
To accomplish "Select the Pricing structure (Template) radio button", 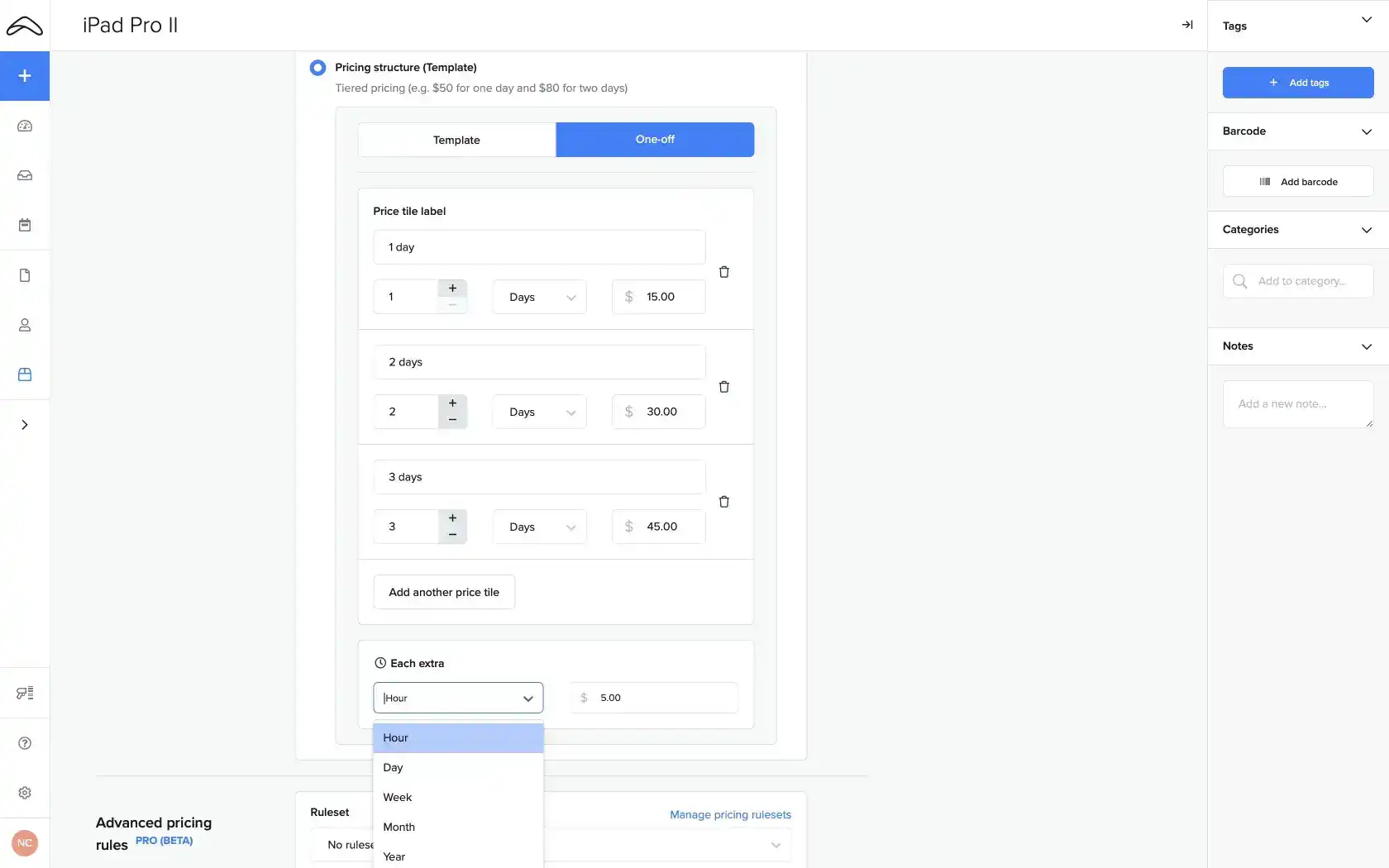I will (x=317, y=68).
